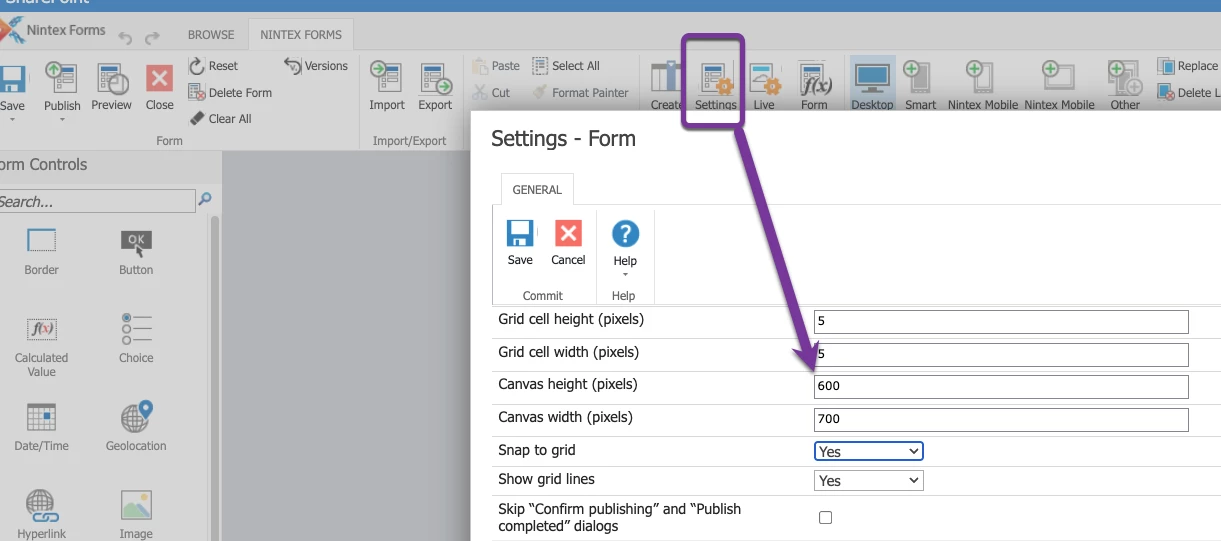Click Cut in the ribbon
Screen dimensions: 1221x541
tap(491, 93)
